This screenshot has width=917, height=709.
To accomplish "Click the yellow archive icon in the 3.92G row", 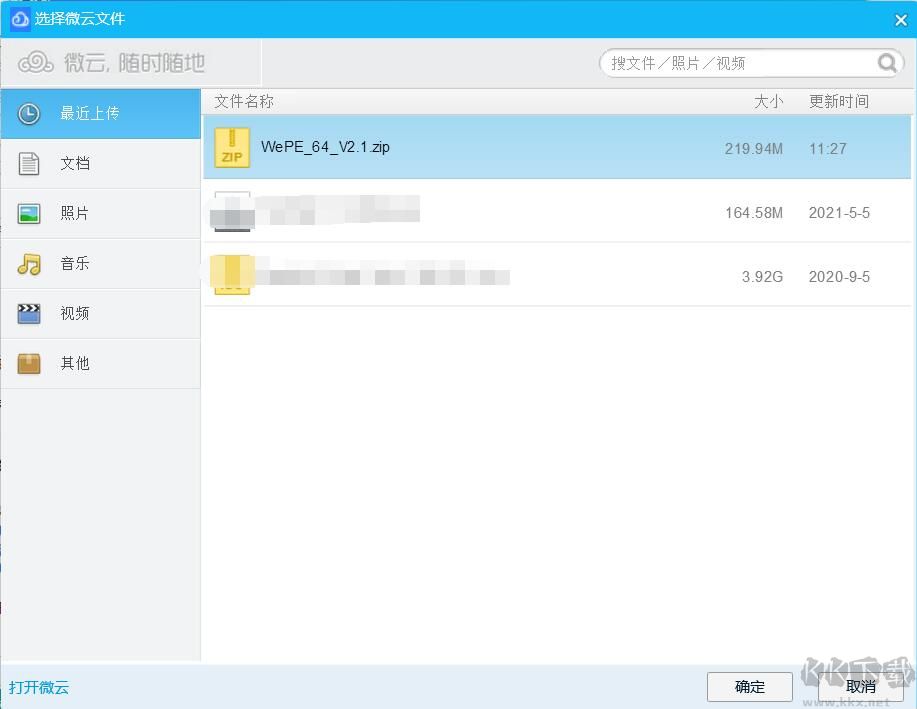I will [232, 275].
